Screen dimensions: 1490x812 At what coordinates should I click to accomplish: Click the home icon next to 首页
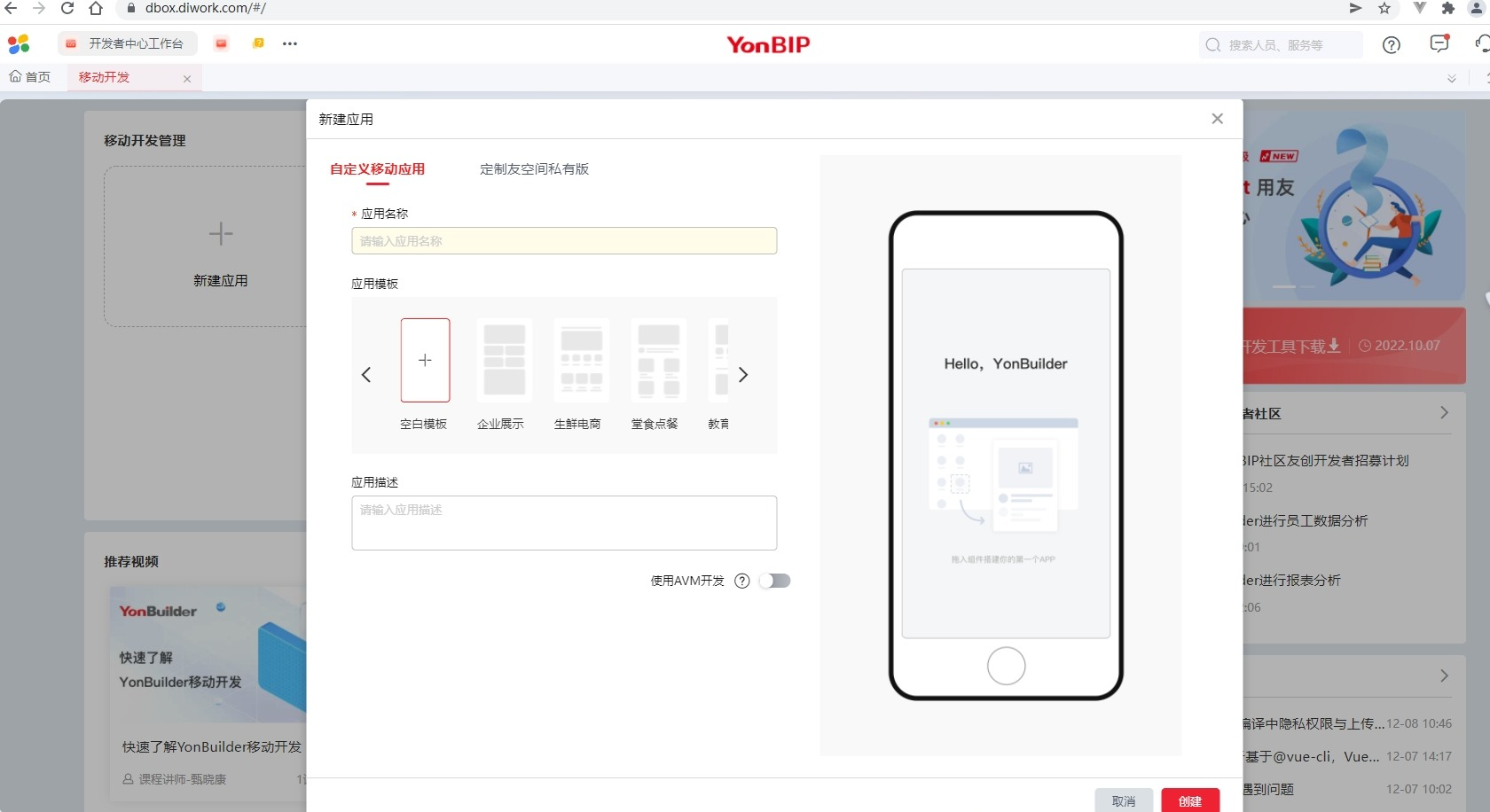tap(13, 77)
